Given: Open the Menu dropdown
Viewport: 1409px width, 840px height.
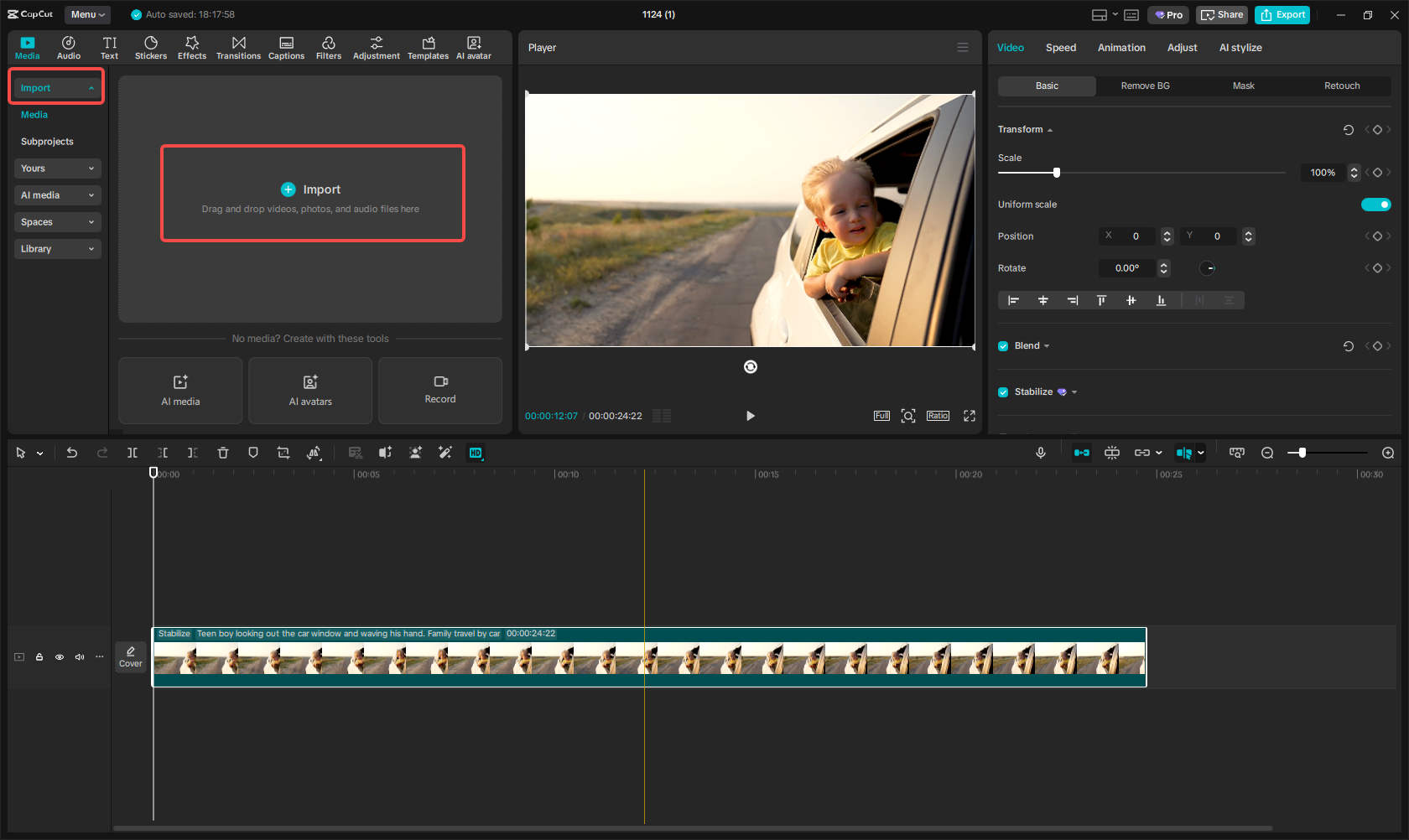Looking at the screenshot, I should click(x=87, y=14).
